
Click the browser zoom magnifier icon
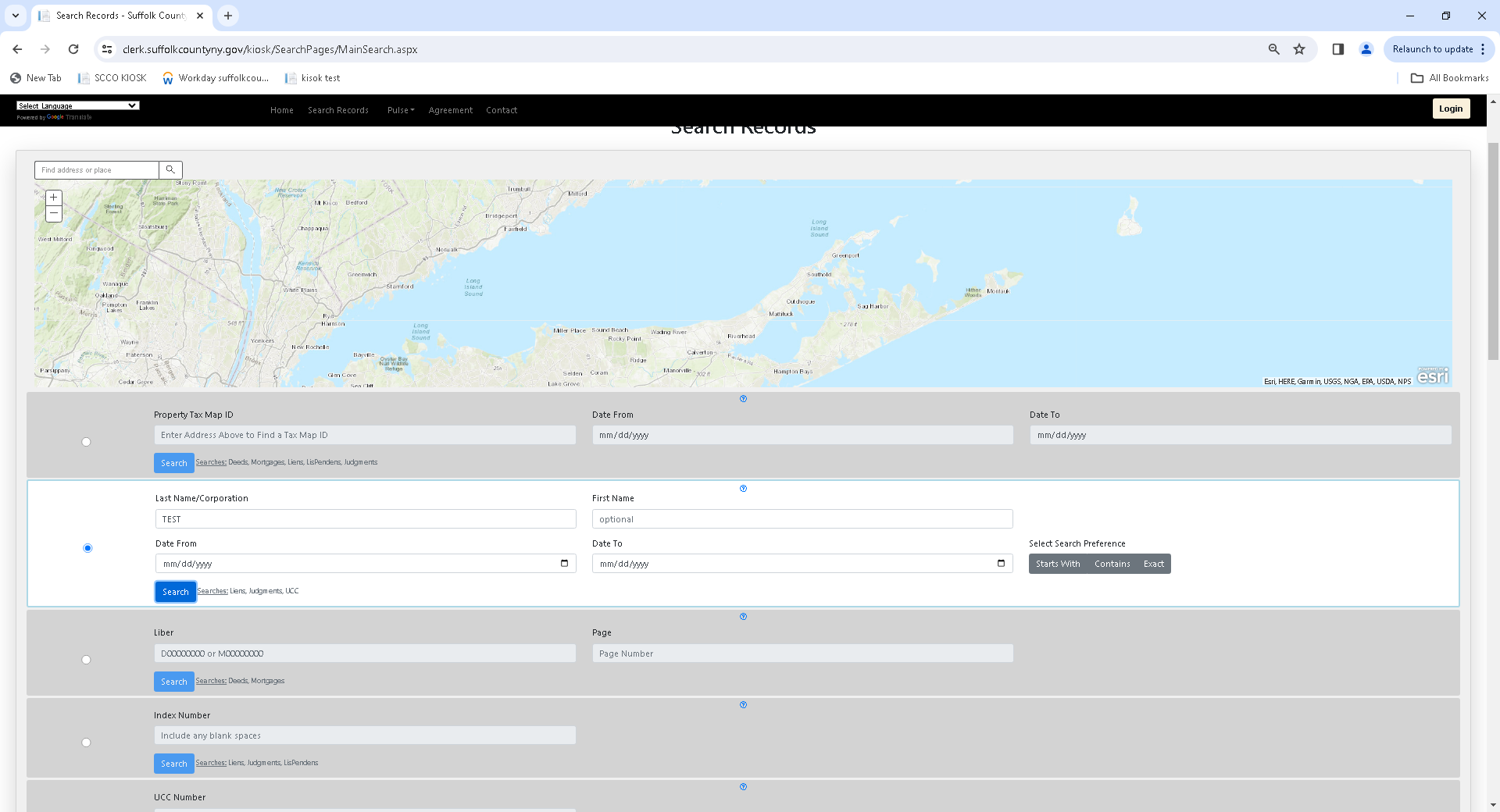coord(1274,49)
